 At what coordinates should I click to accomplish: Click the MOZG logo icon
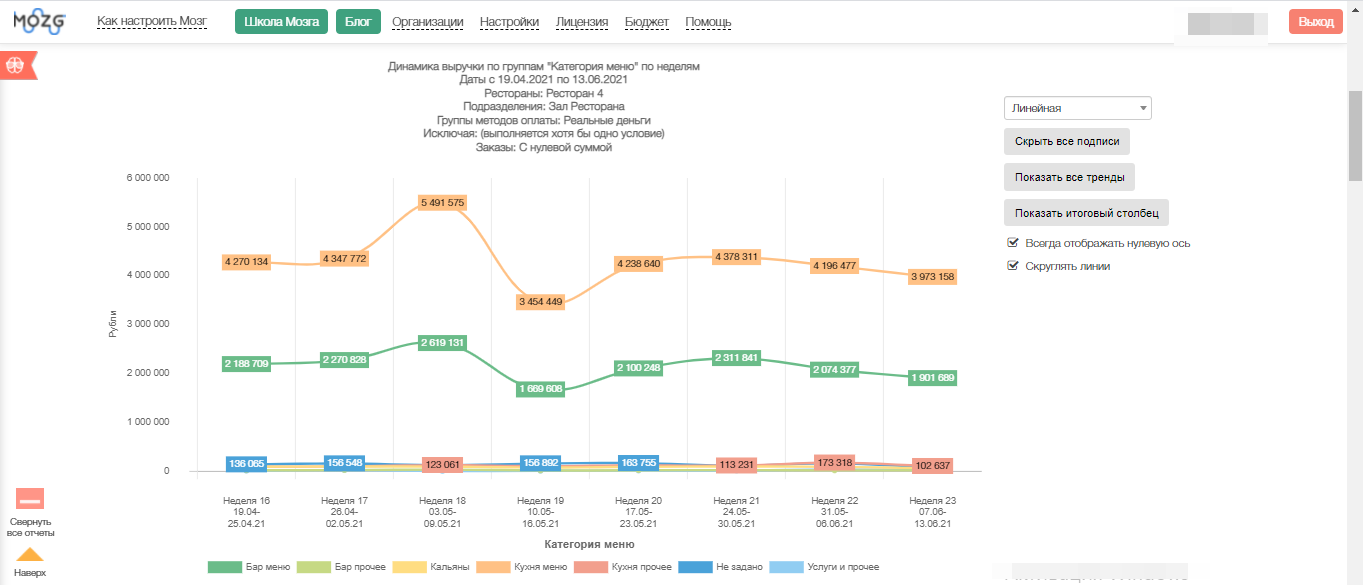(40, 22)
